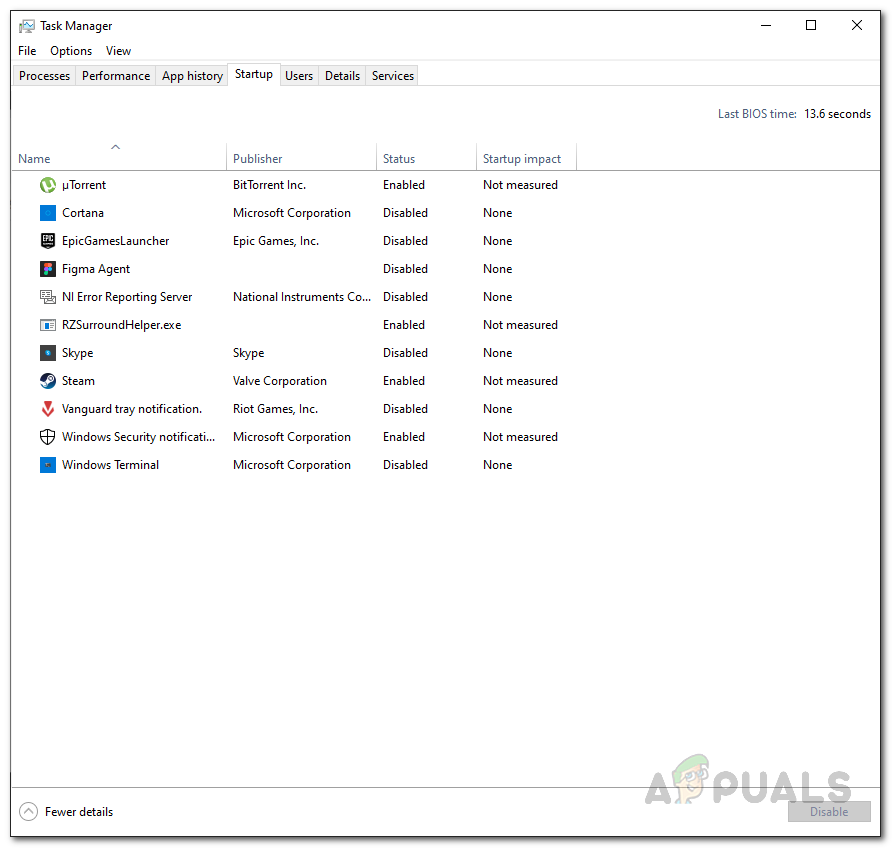Sort by the Name column header
892x848 pixels.
119,158
